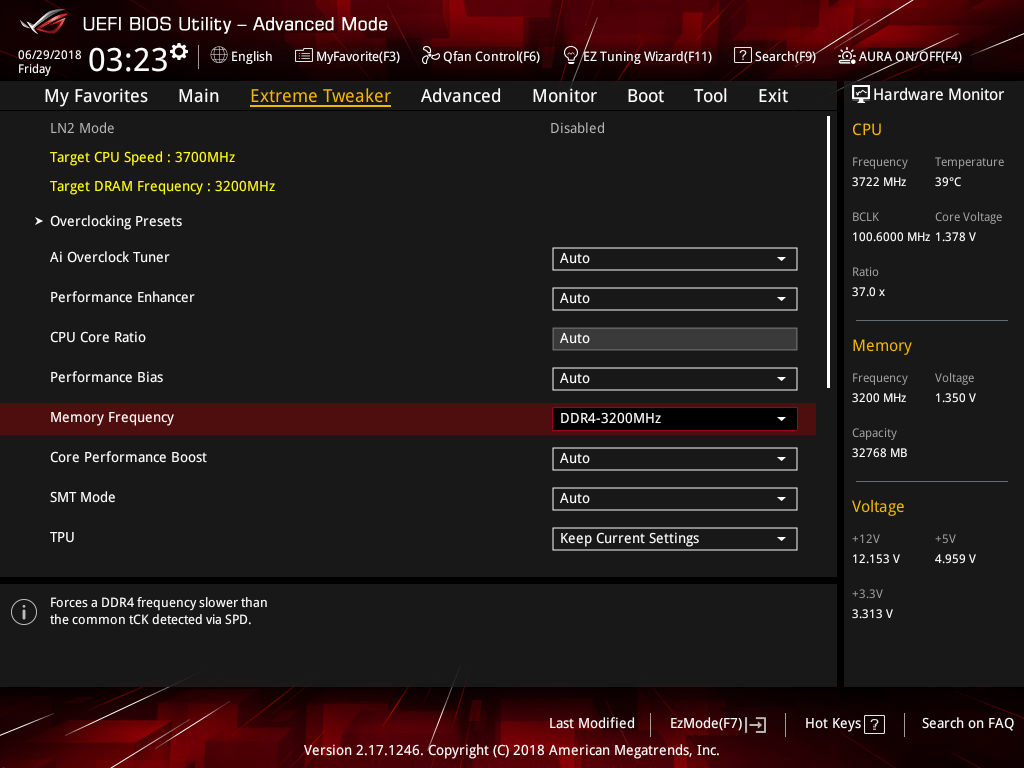This screenshot has height=768, width=1024.
Task: Launch EZ Tuning Wizard(F11)
Action: click(638, 56)
